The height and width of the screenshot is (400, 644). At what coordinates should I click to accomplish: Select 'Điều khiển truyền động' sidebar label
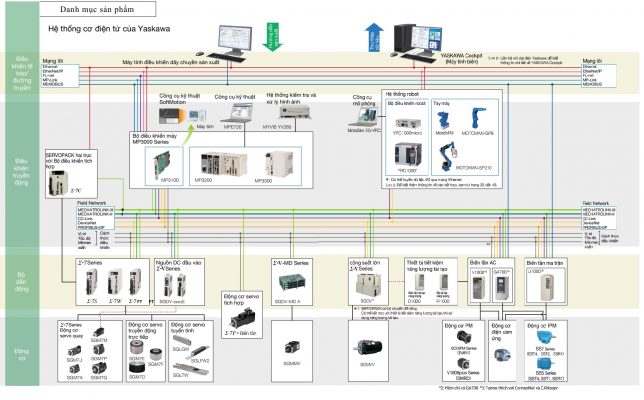coord(21,172)
